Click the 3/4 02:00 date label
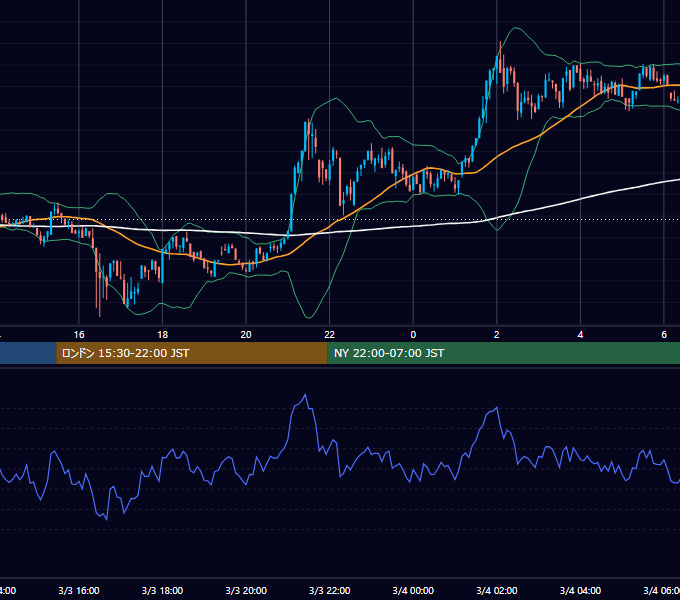Screen dimensions: 680x600 click(497, 590)
